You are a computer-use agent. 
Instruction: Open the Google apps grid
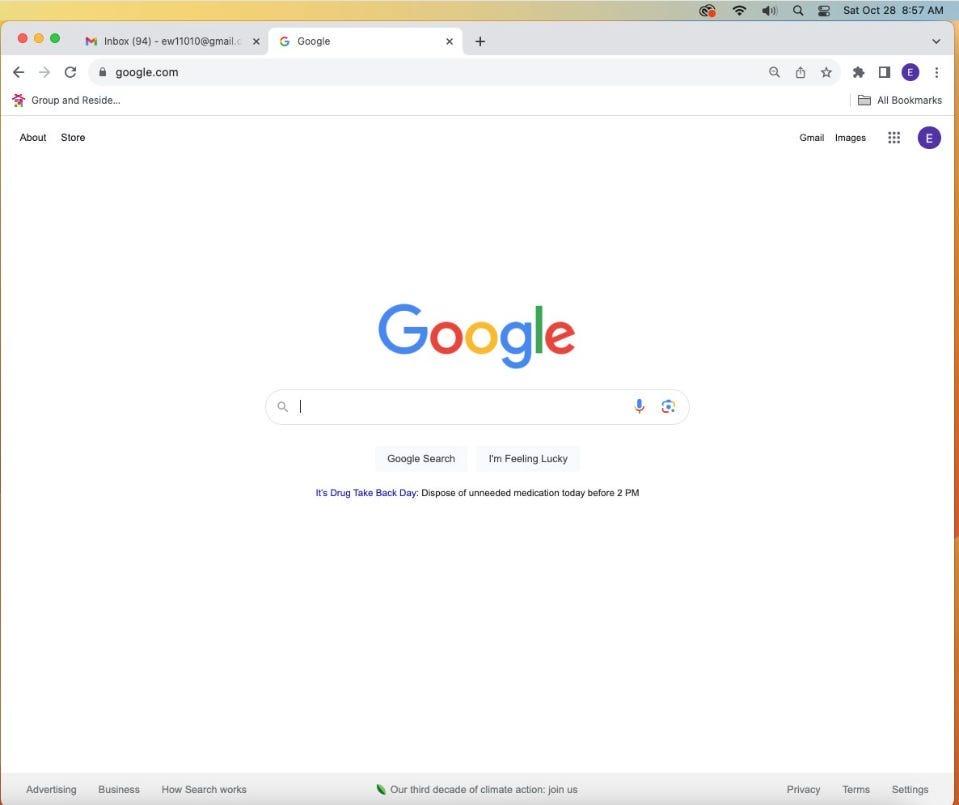click(x=894, y=138)
